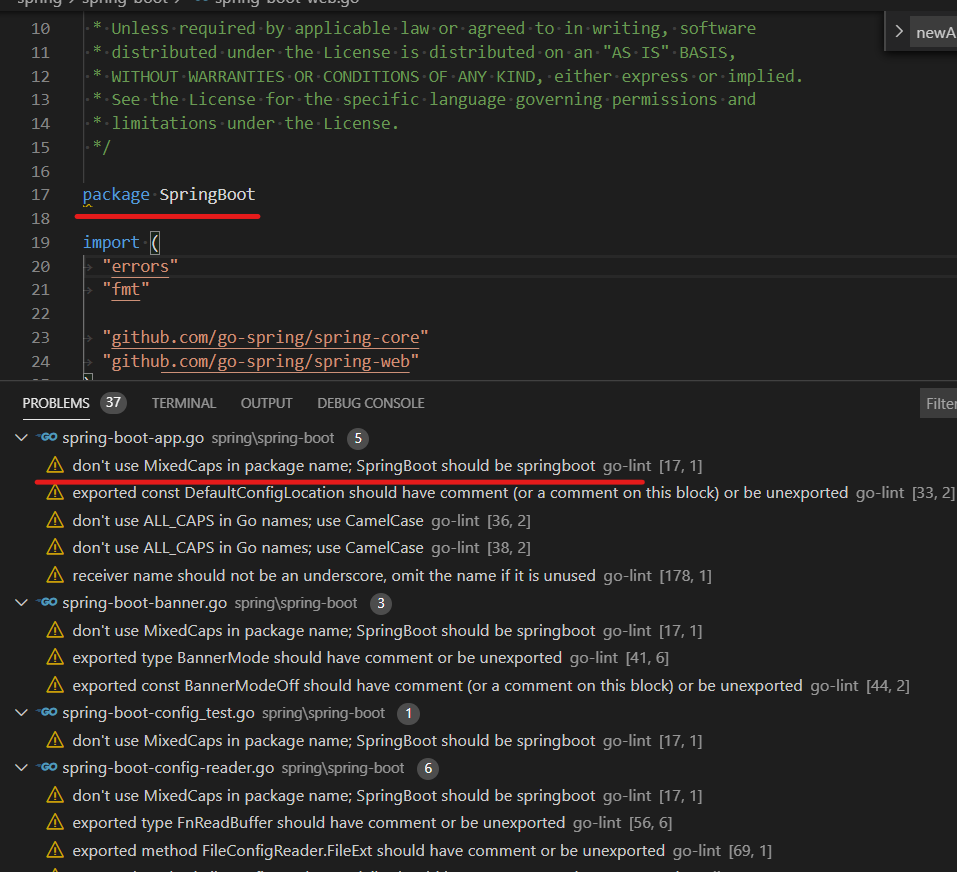The height and width of the screenshot is (872, 957).
Task: Follow the github.com/go-spring/spring-core import link
Action: pos(265,337)
